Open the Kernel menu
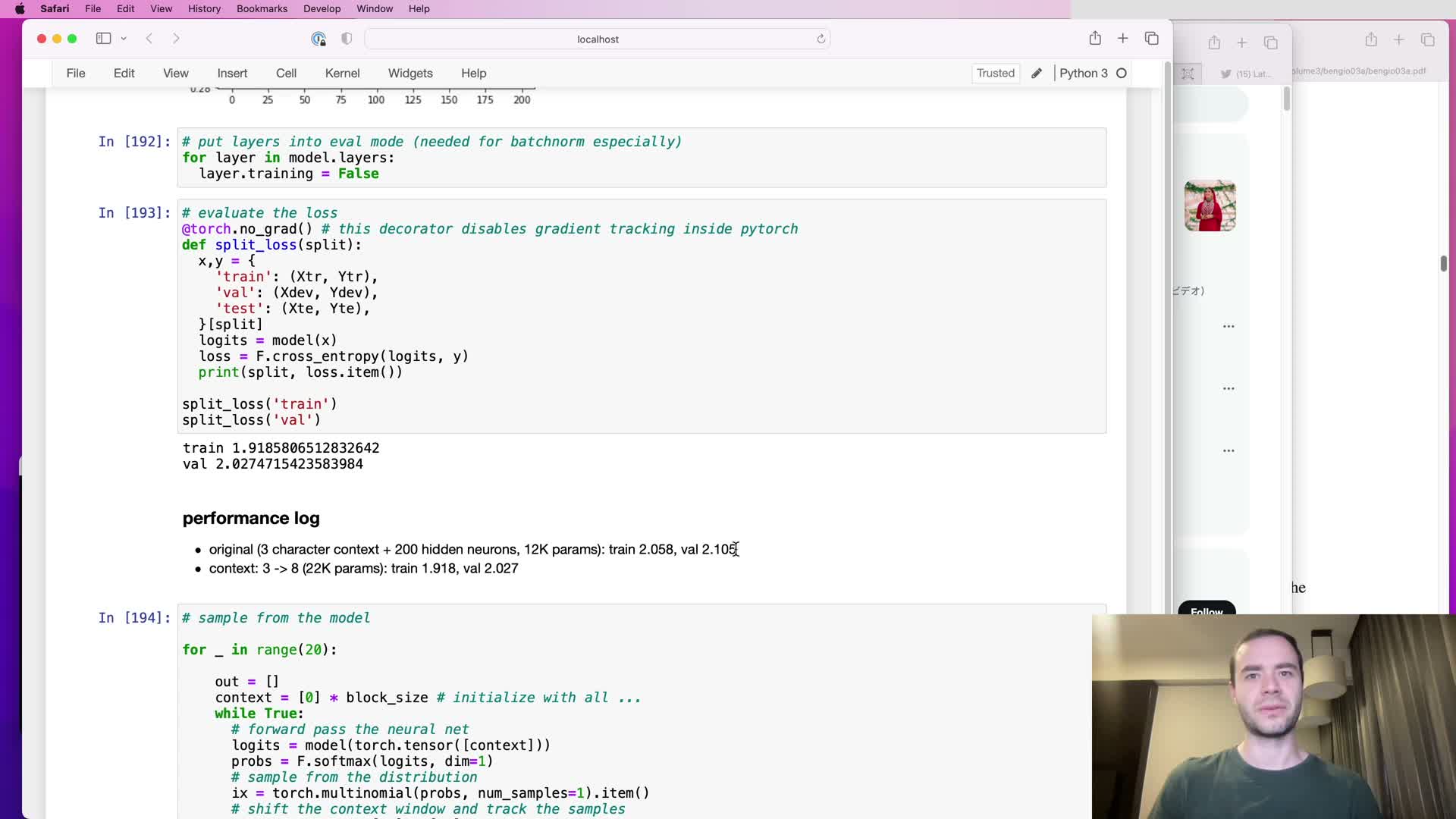The width and height of the screenshot is (1456, 819). (342, 73)
